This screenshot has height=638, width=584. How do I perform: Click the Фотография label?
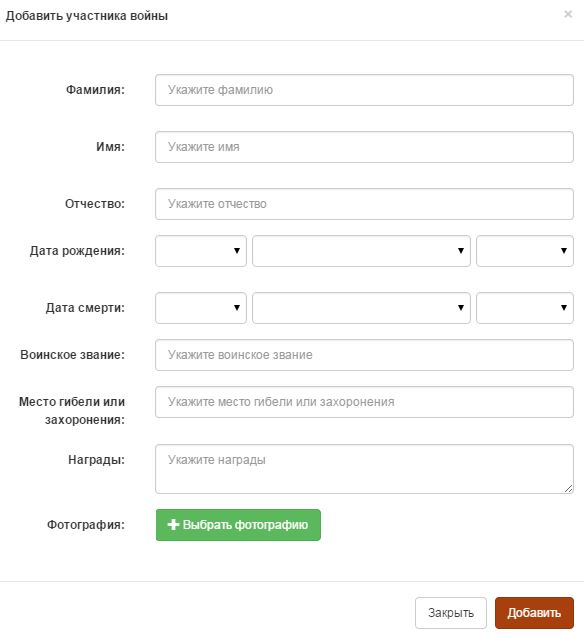point(86,524)
